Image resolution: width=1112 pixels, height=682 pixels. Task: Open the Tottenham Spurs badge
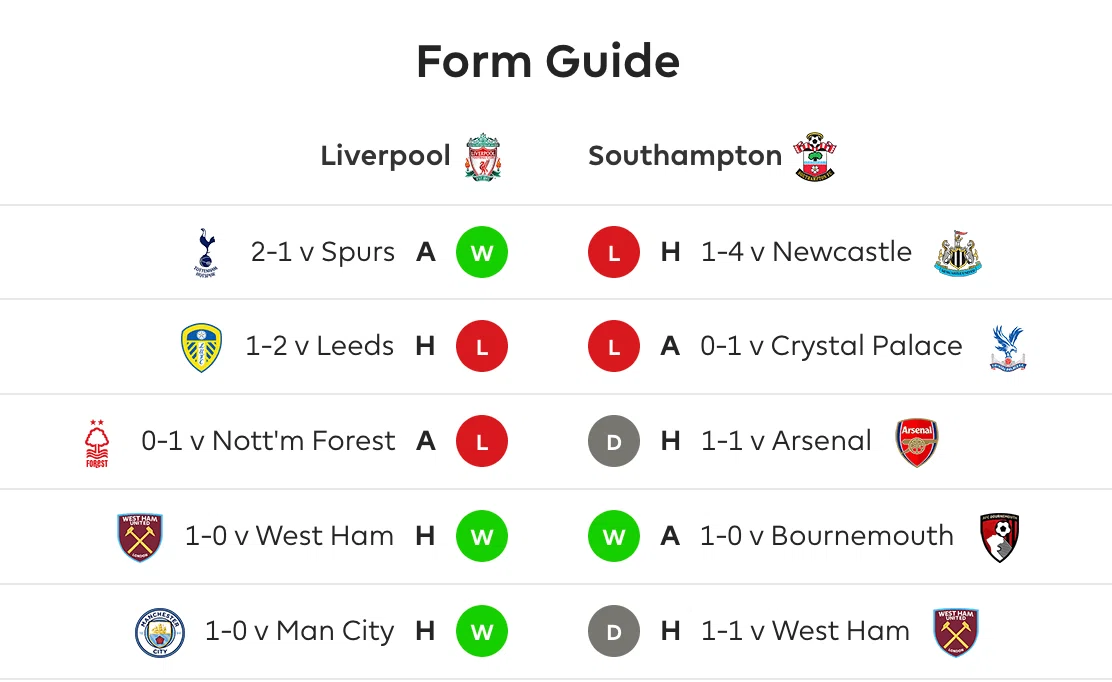(206, 252)
